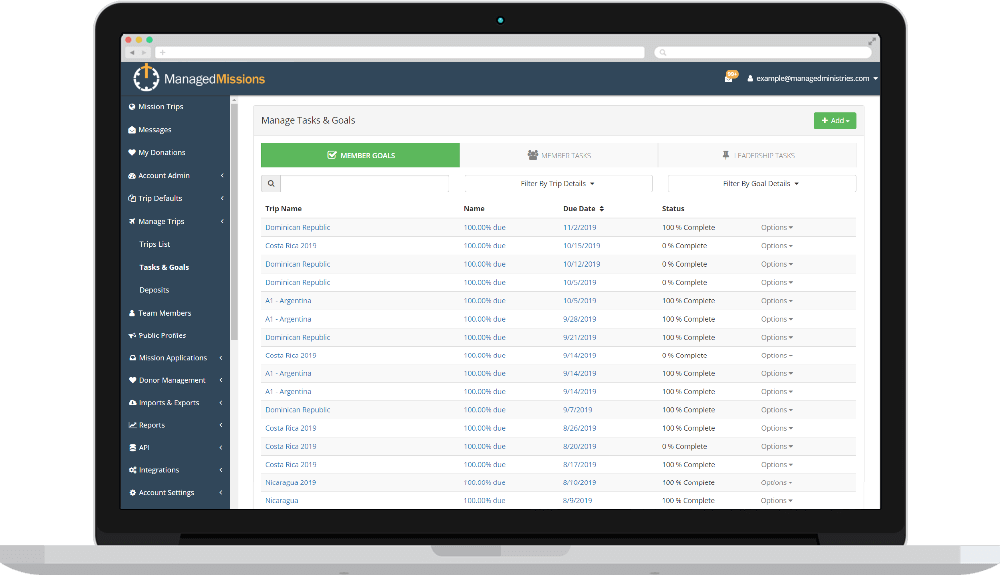The width and height of the screenshot is (1000, 575).
Task: Click the goal search input field
Action: 365,184
